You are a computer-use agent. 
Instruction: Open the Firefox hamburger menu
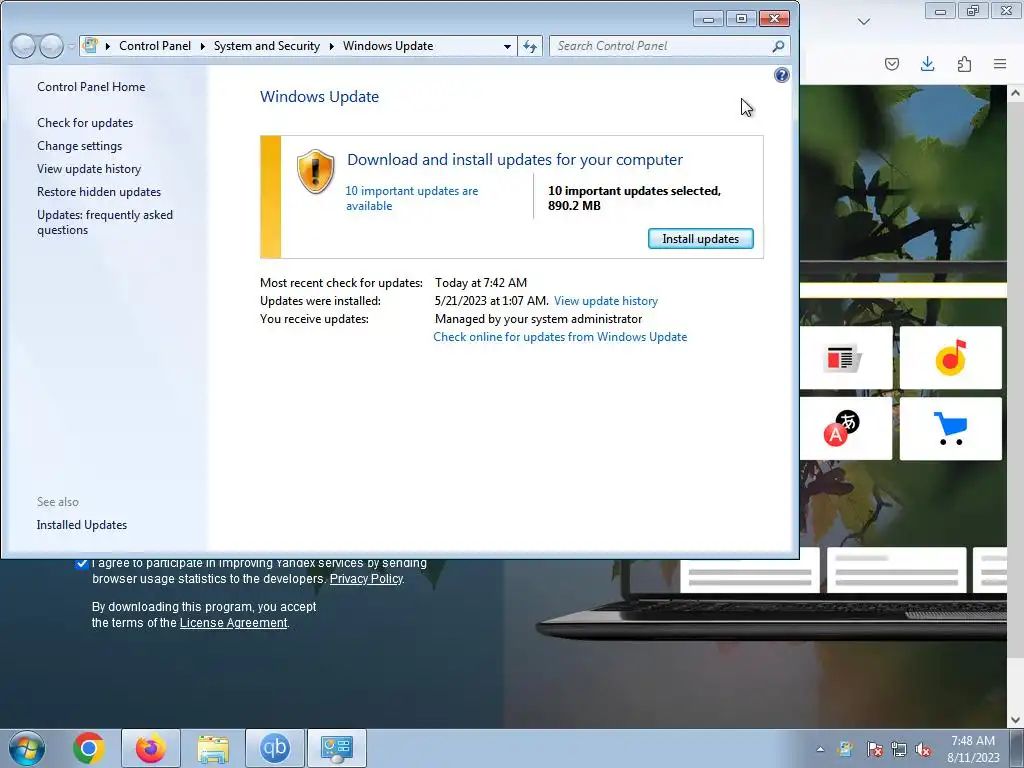tap(1000, 64)
